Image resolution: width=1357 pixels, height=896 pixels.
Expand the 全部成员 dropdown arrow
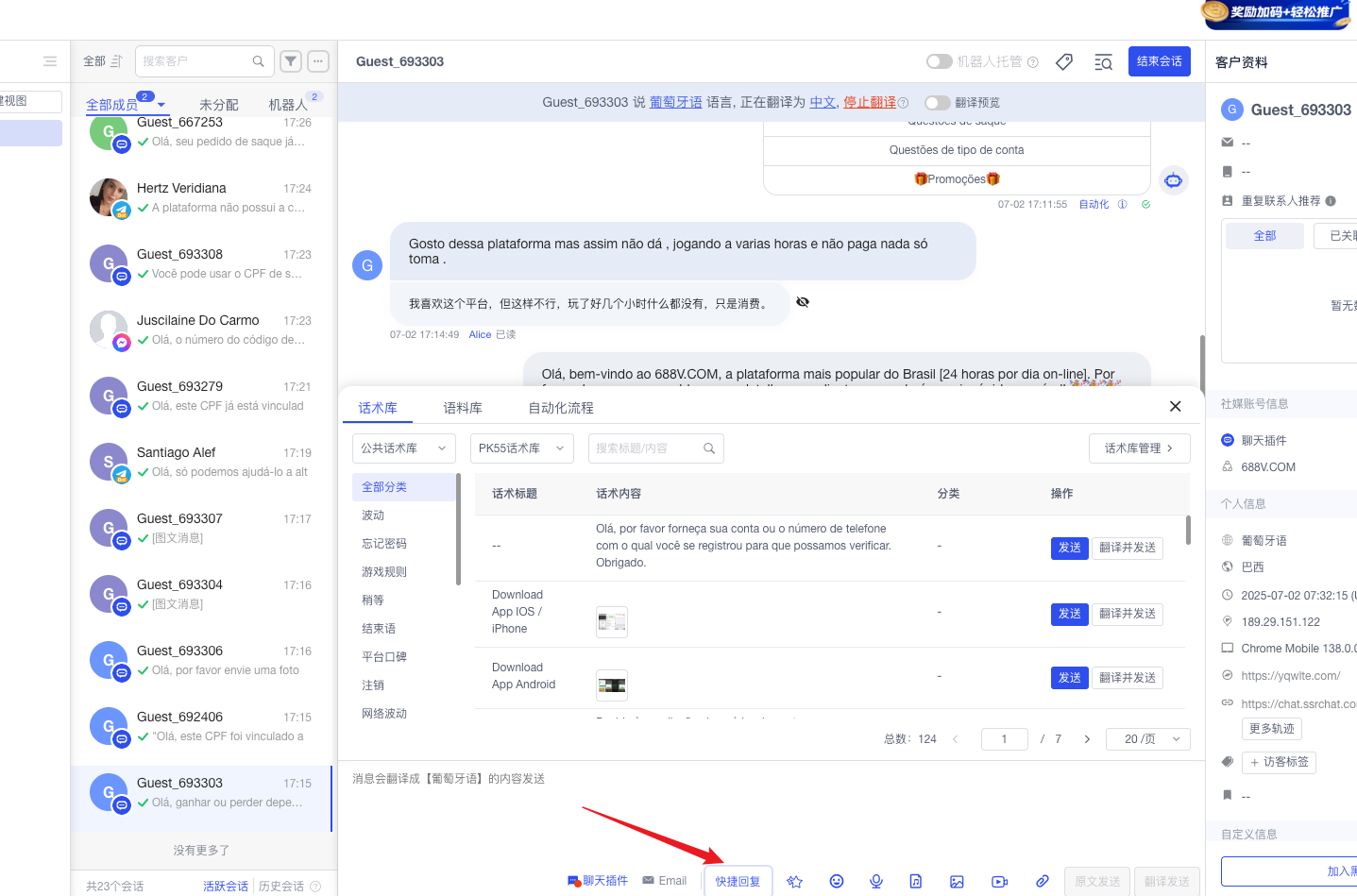pos(161,105)
